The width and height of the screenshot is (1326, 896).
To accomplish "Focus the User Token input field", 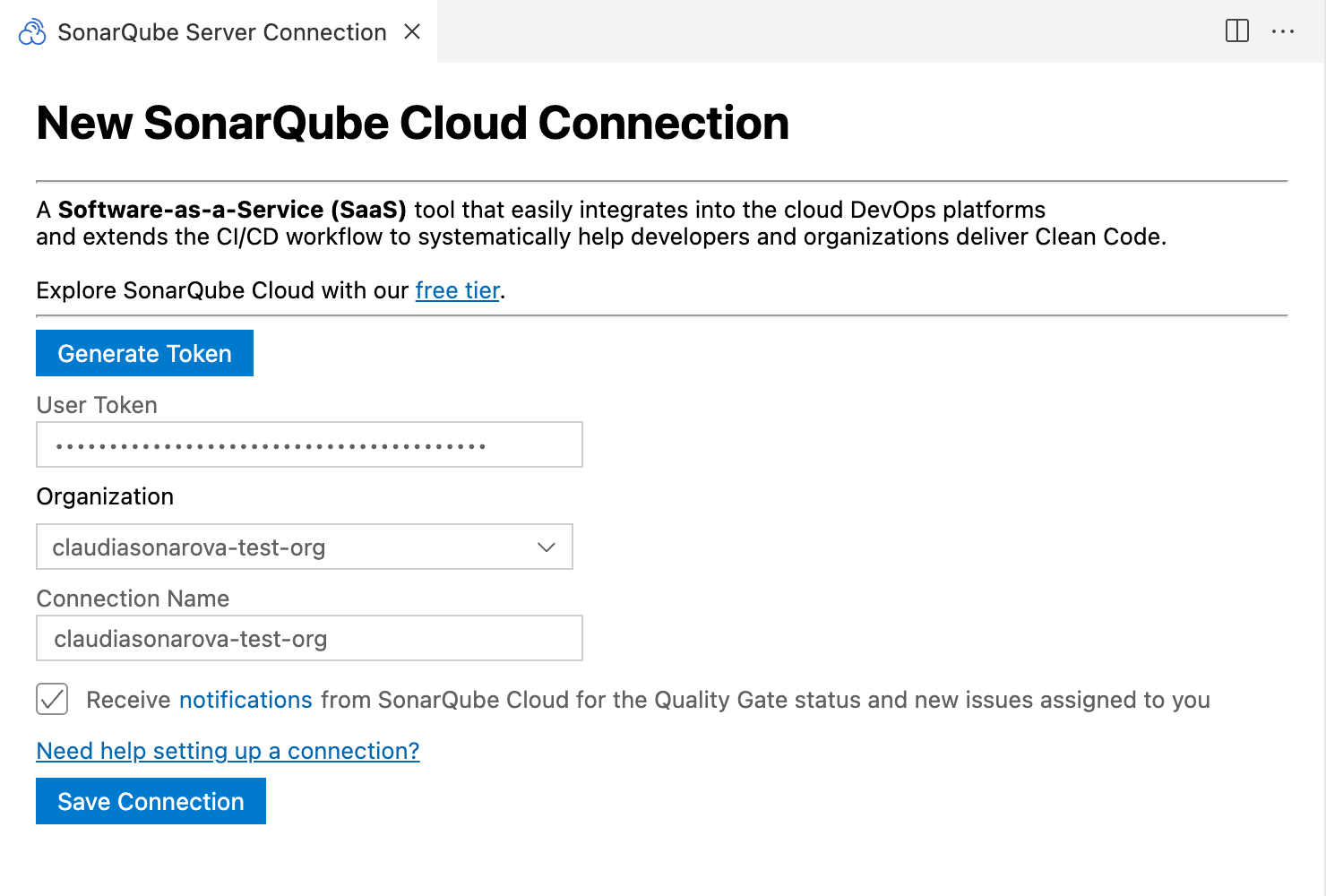I will pos(309,444).
